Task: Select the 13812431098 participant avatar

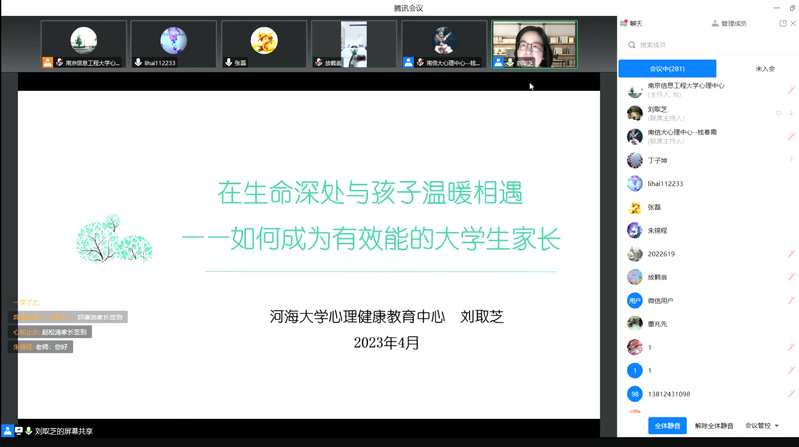Action: 634,394
